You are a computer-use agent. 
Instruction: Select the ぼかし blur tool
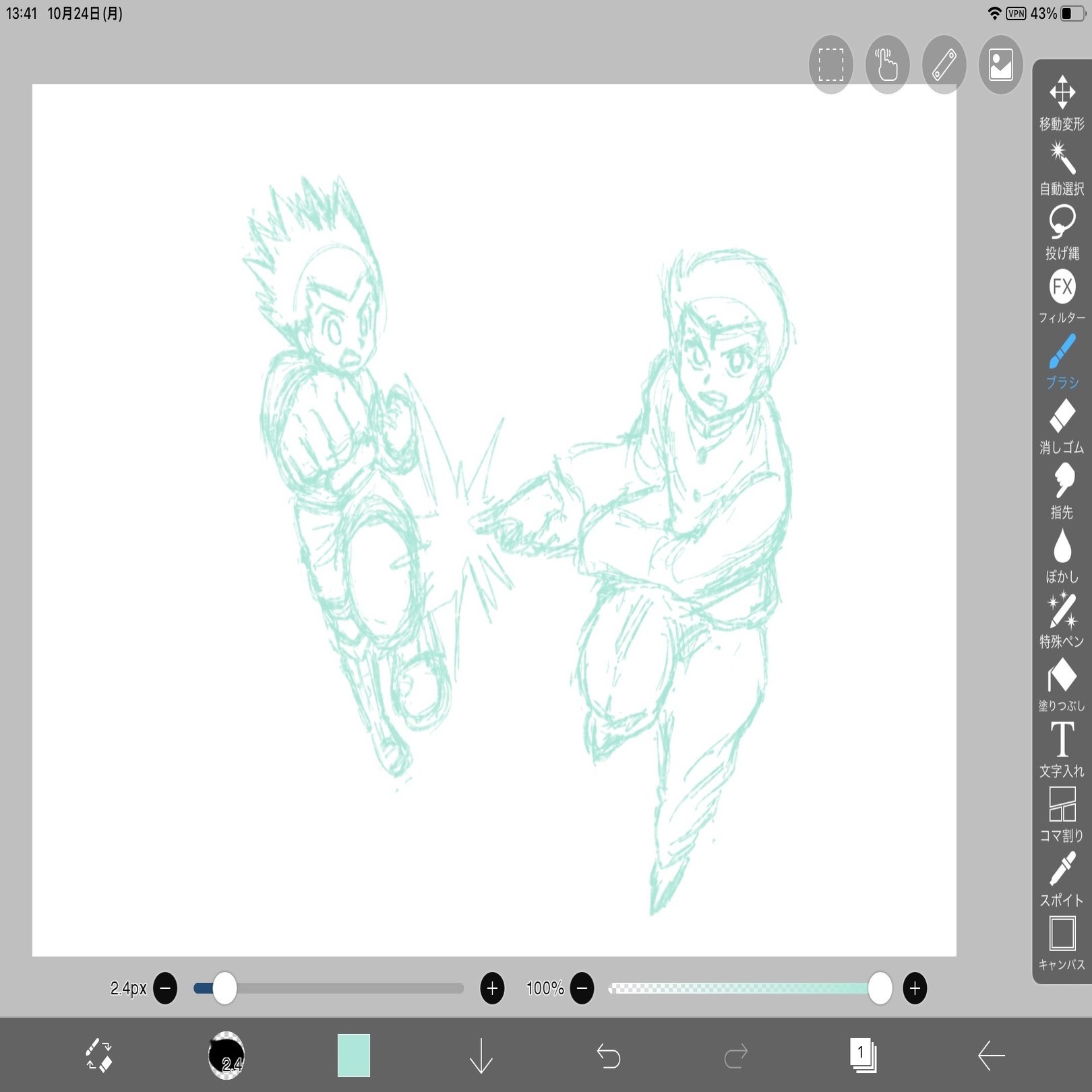1062,556
